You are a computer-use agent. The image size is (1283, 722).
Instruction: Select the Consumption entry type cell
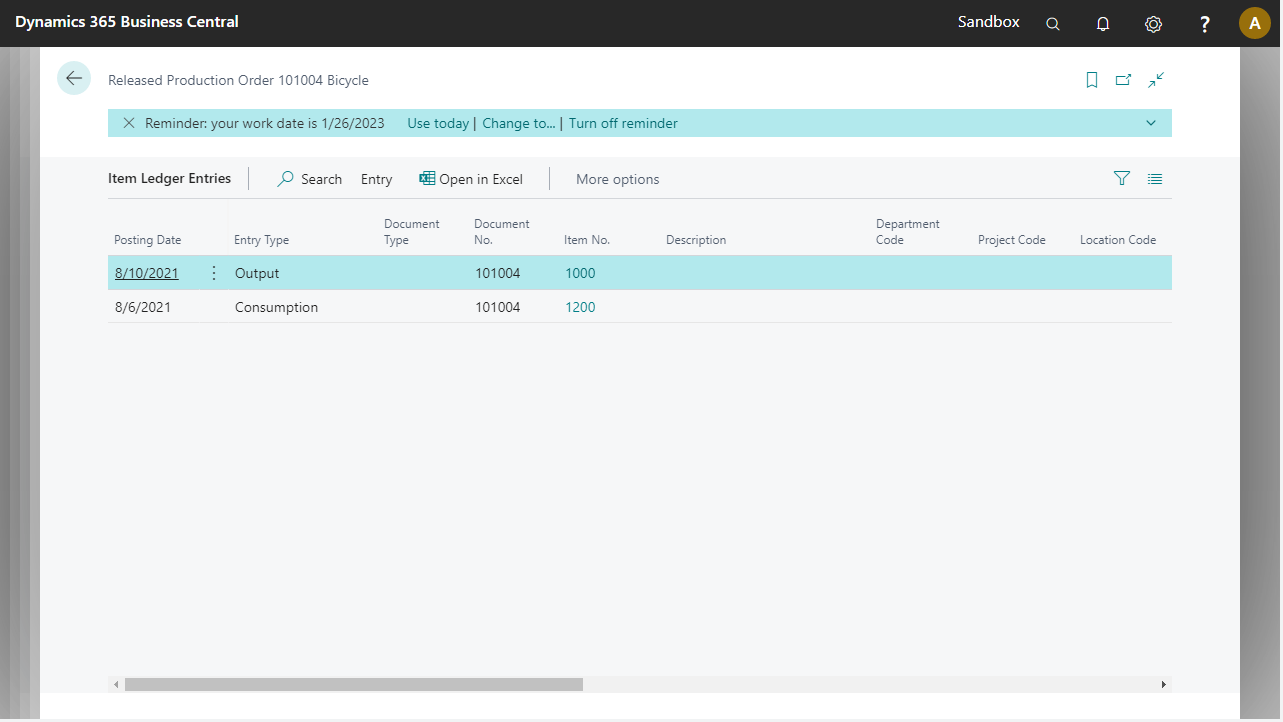pyautogui.click(x=276, y=307)
